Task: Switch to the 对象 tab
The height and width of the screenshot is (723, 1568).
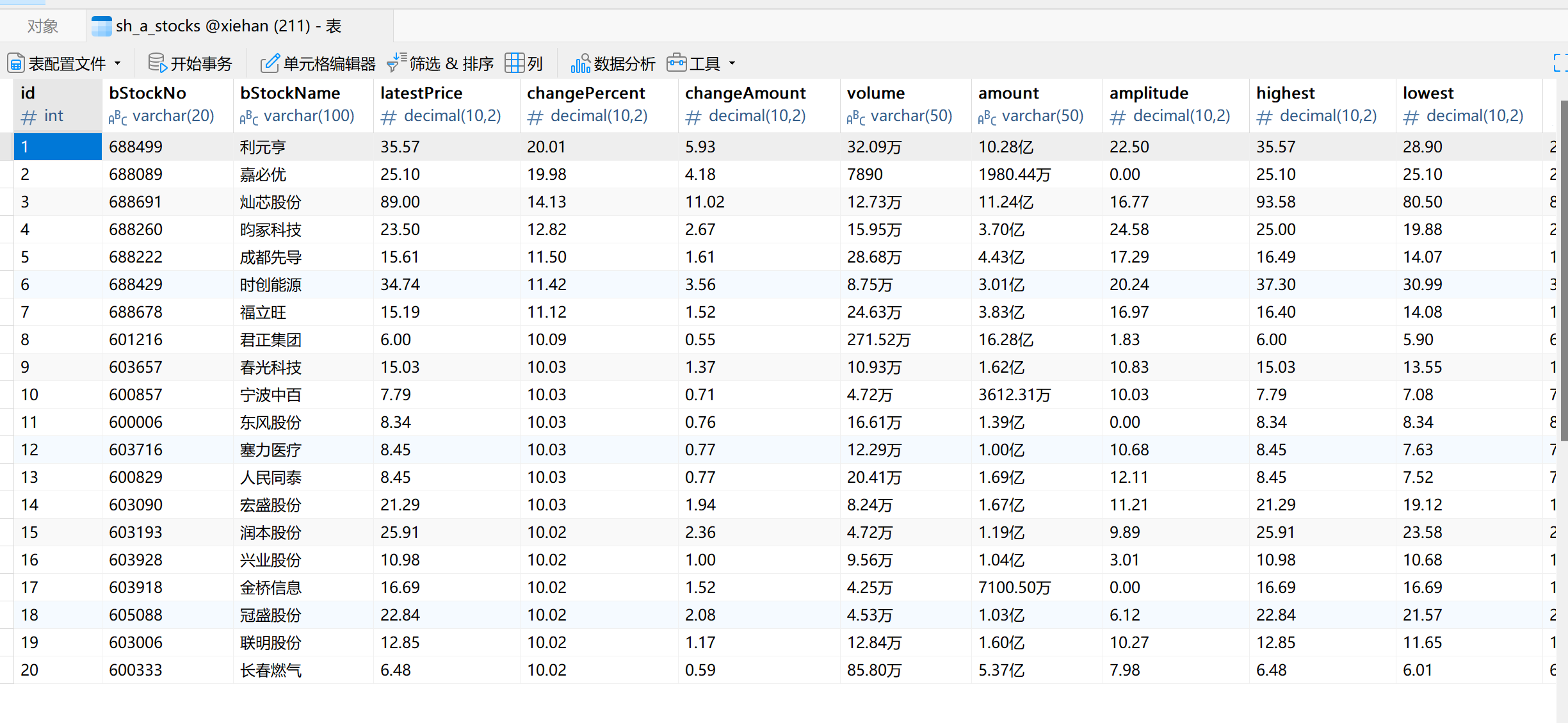Action: (x=43, y=26)
